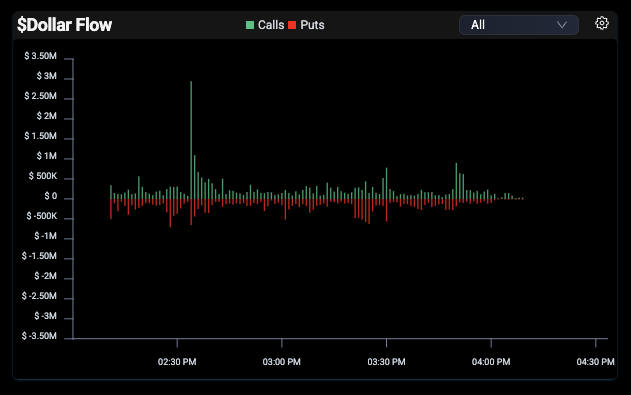Click the $ 3M y-axis label
This screenshot has height=395, width=631.
(x=47, y=76)
